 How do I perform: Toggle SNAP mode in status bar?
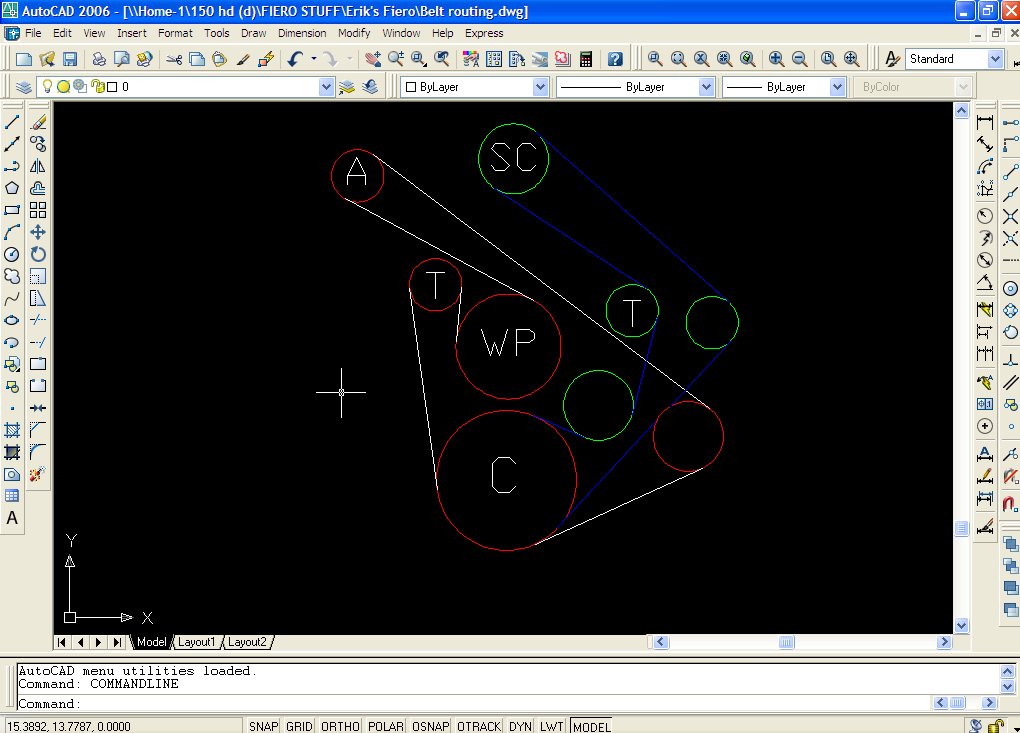(x=263, y=726)
